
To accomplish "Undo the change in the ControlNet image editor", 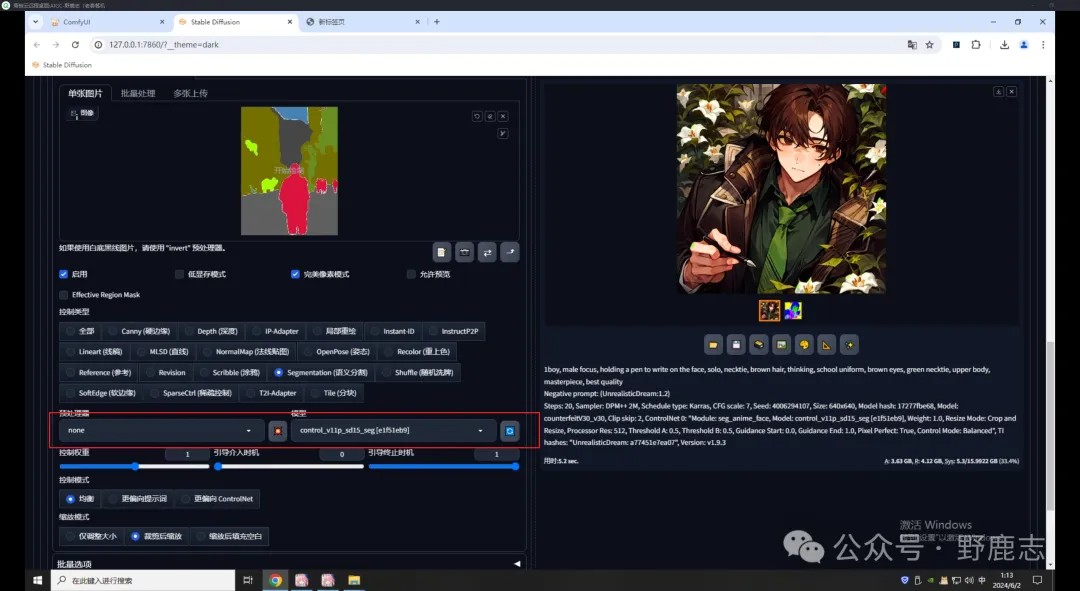I will (x=477, y=116).
